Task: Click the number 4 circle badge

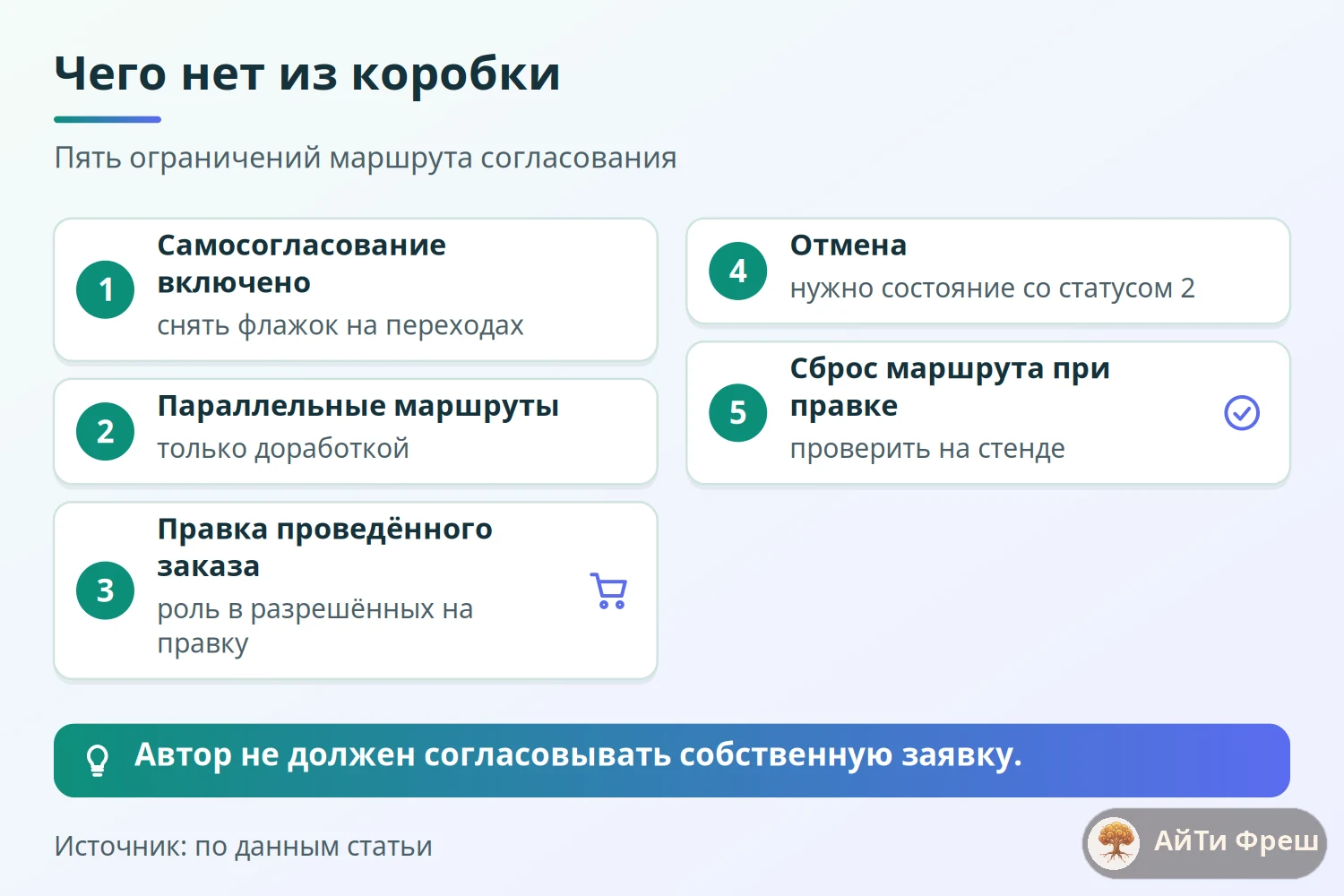Action: point(738,271)
